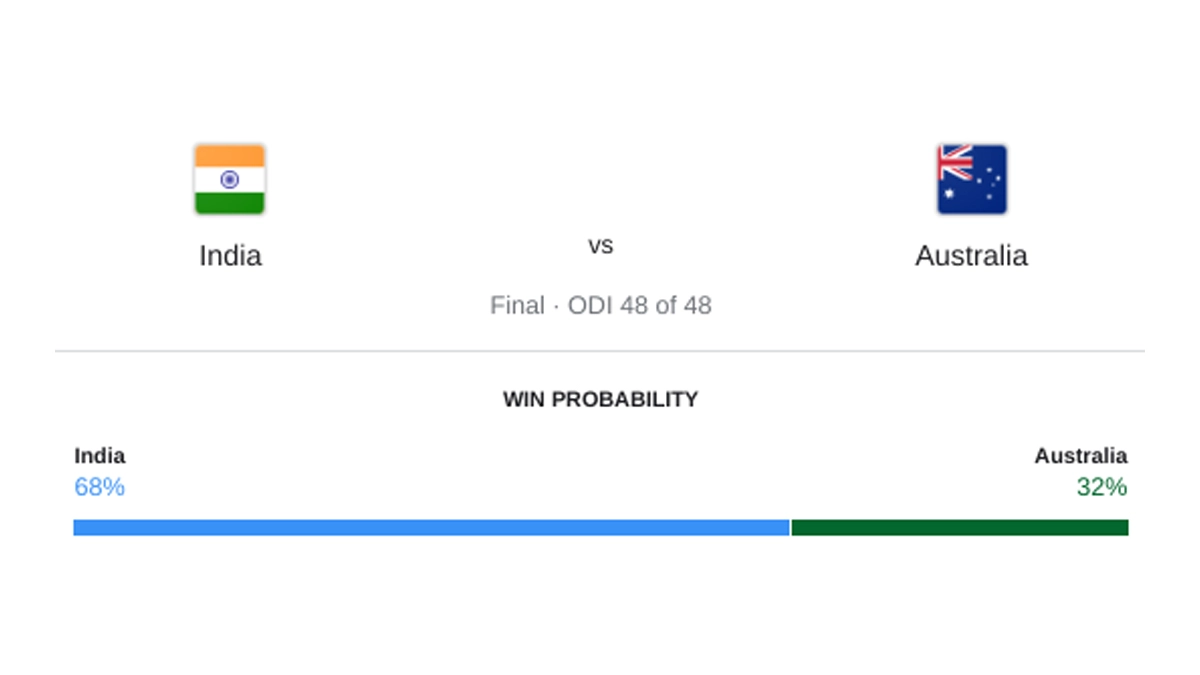Click India's 68% win probability value

[x=100, y=487]
